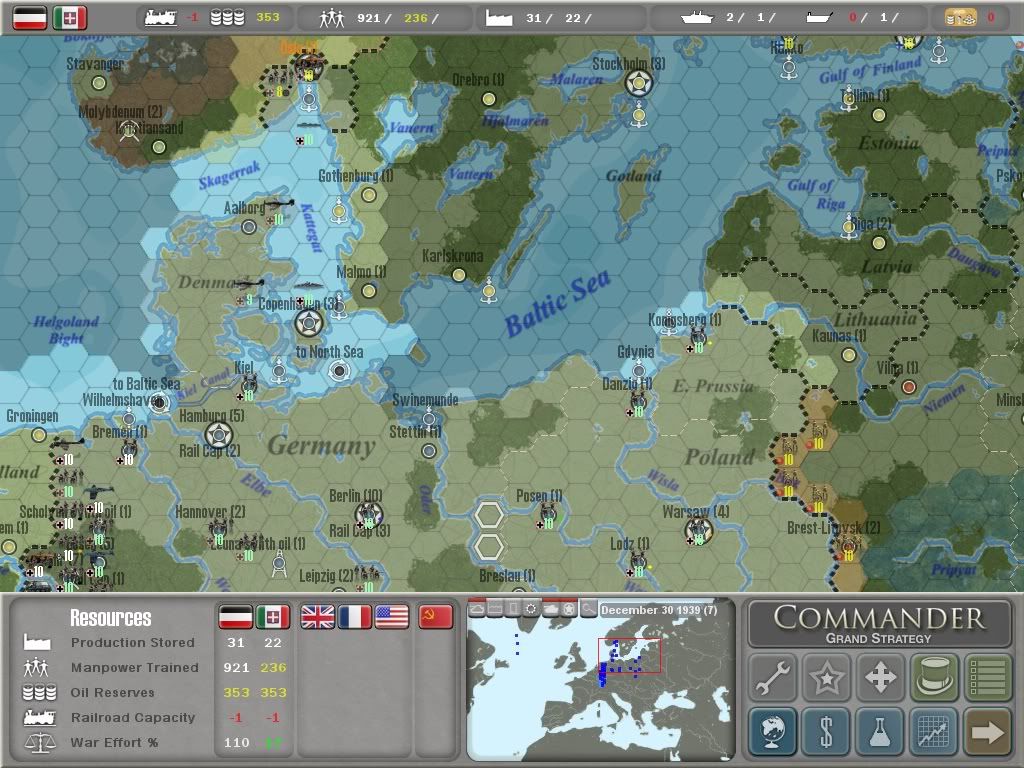Click the 'Oil Reserves' row label
Viewport: 1024px width, 768px height.
point(112,692)
